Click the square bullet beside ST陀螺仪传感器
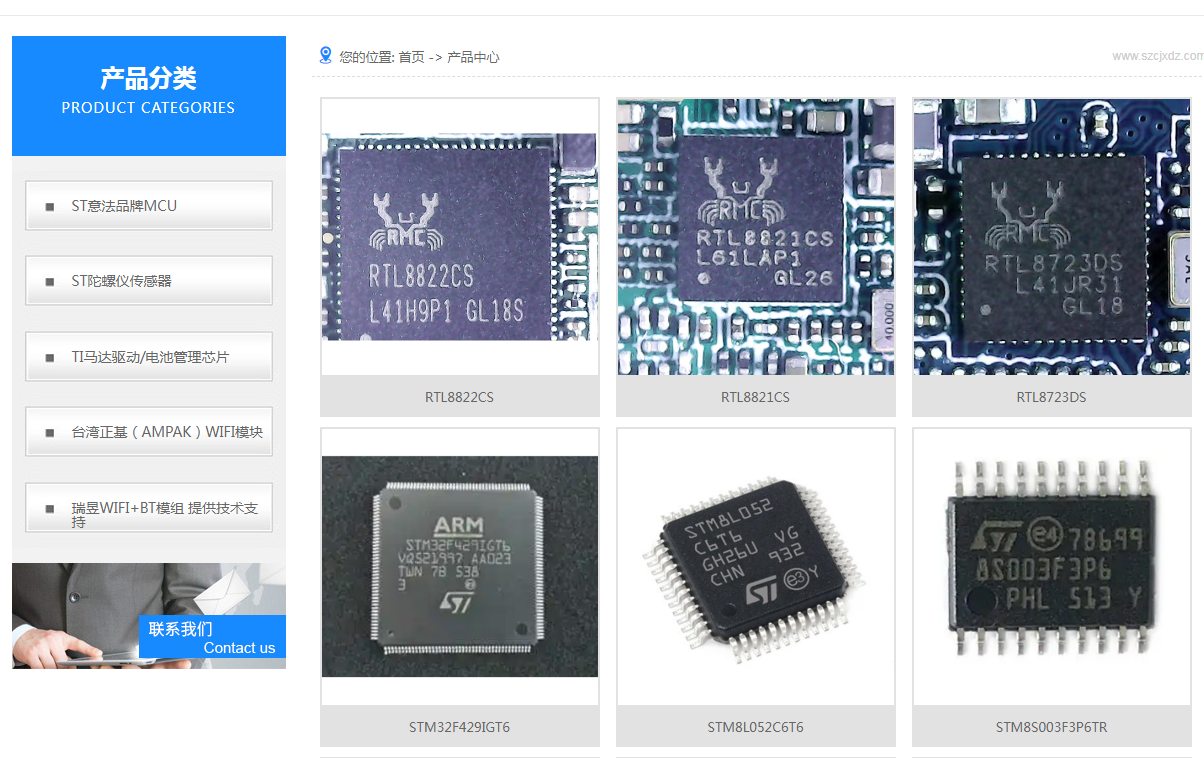The image size is (1204, 758). coord(50,282)
